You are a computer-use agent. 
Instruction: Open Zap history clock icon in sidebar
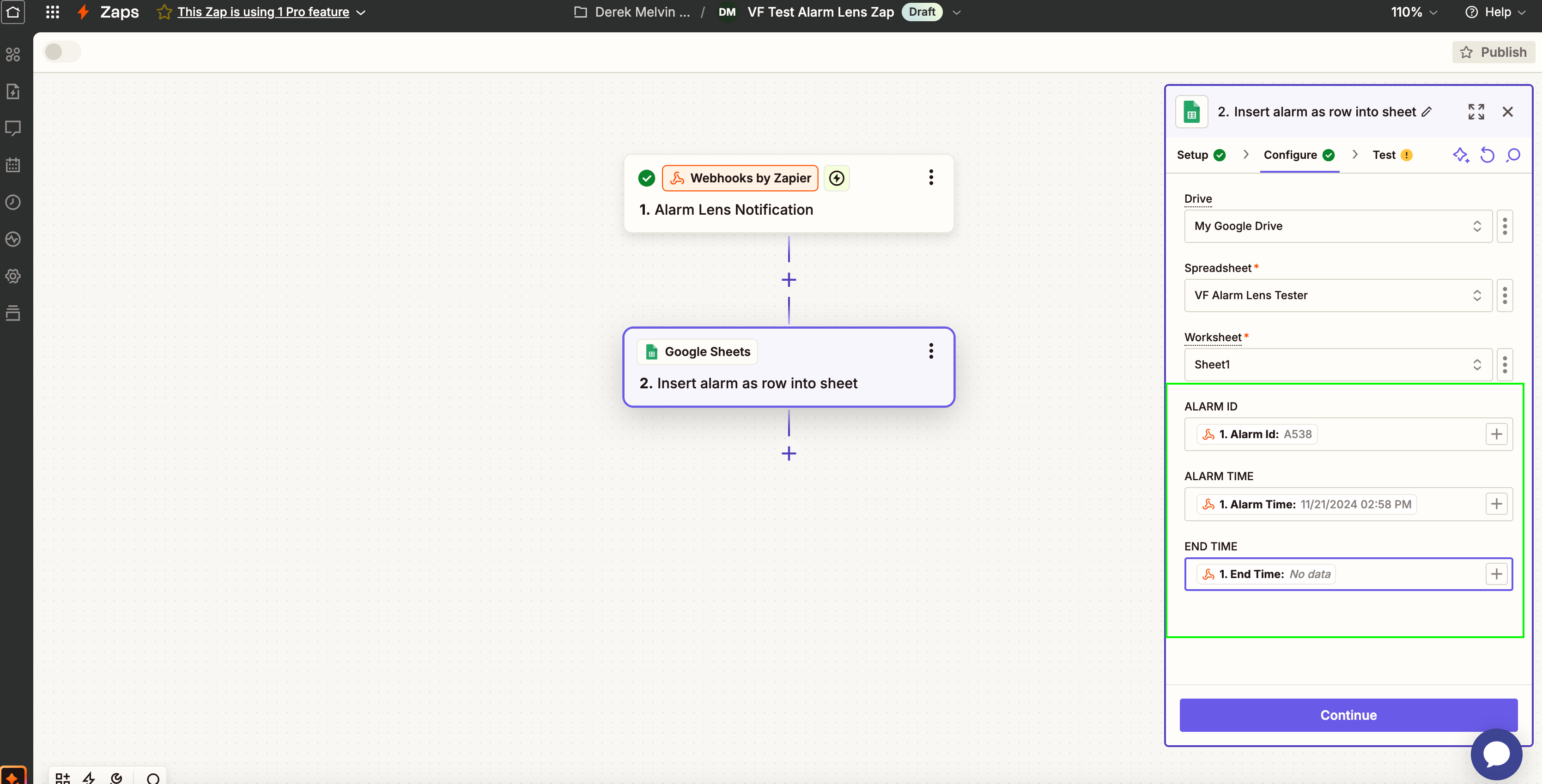coord(13,202)
